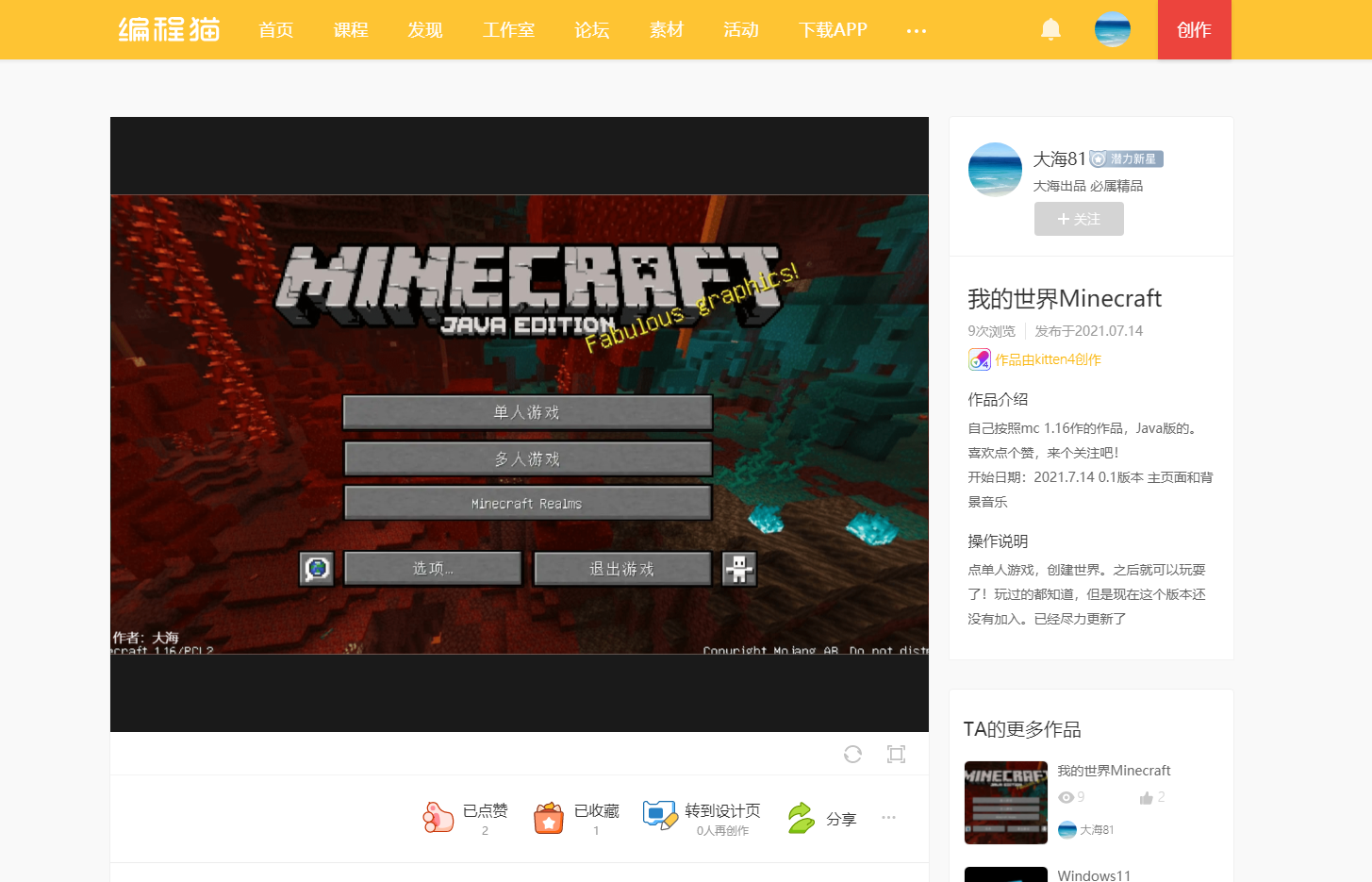1372x882 pixels.
Task: Open 论坛 menu item
Action: pyautogui.click(x=592, y=30)
